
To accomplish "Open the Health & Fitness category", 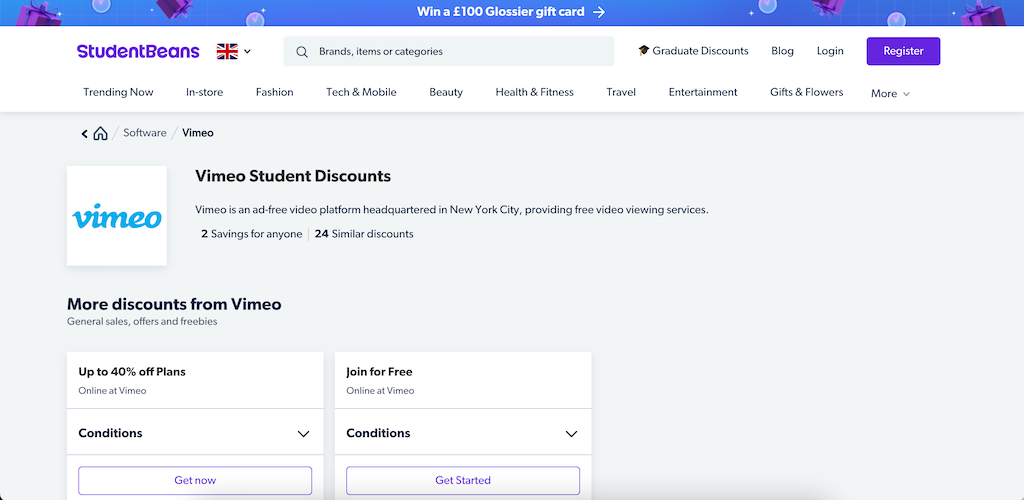I will pos(534,92).
